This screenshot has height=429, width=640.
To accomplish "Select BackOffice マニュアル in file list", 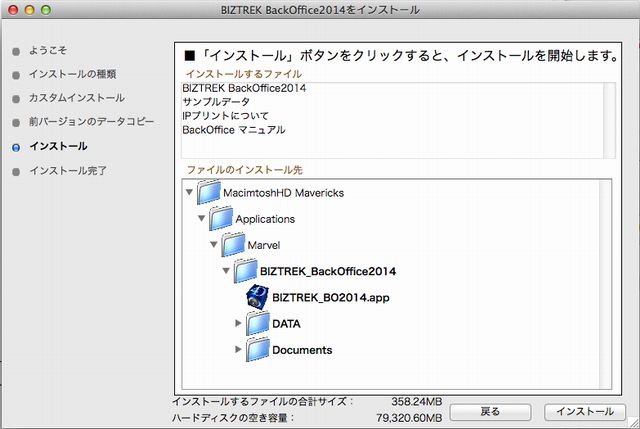I will click(x=234, y=130).
